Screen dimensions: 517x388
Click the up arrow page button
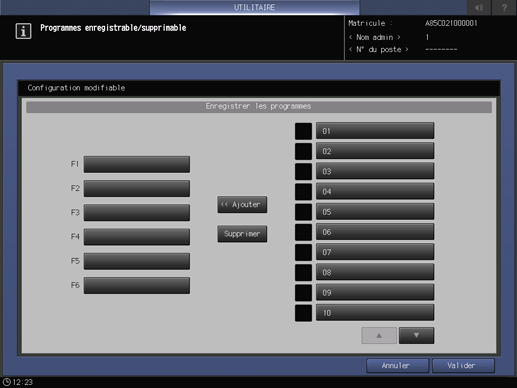click(379, 335)
